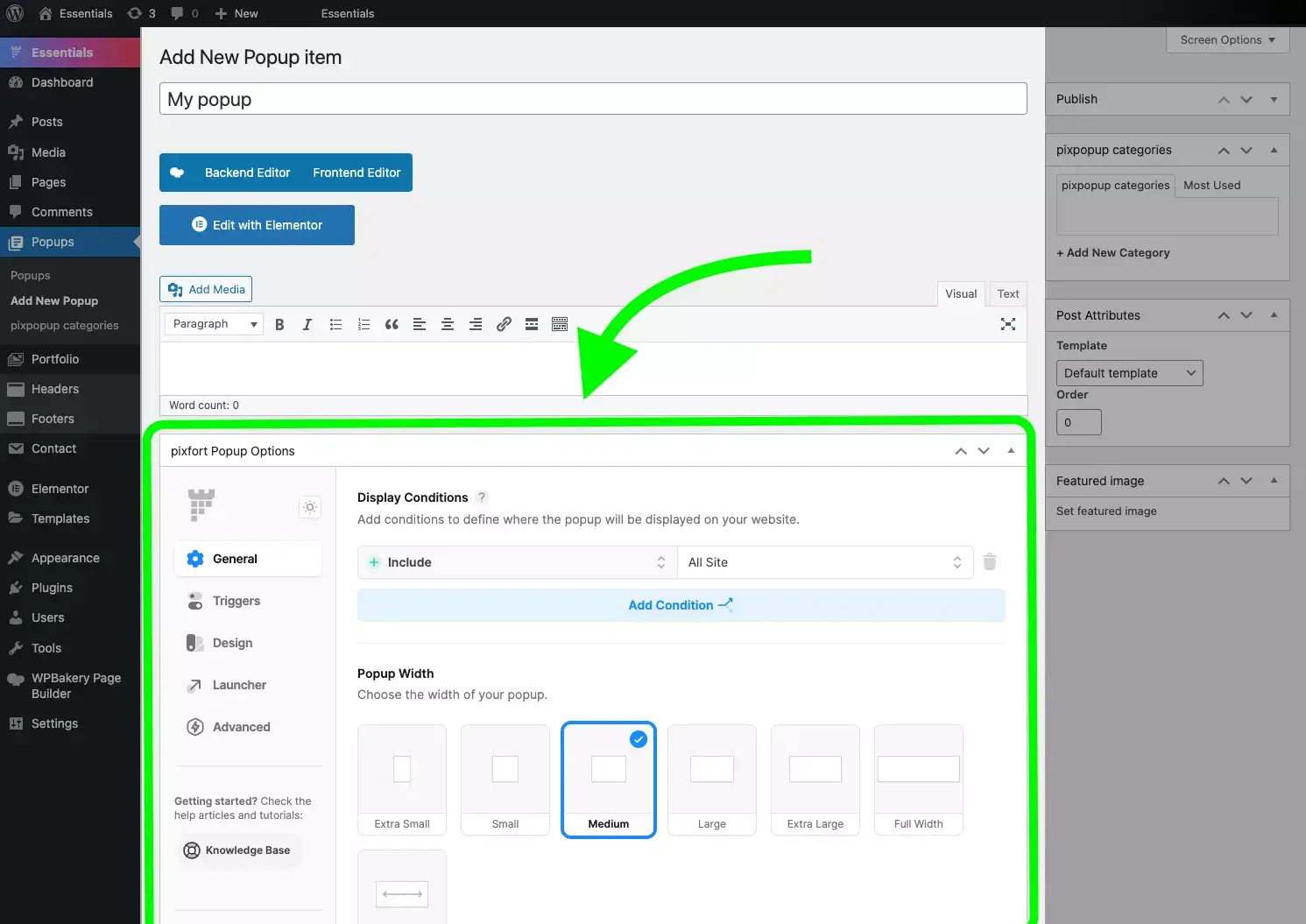Insert a blockquote with the quote icon
This screenshot has width=1306, height=924.
point(392,324)
